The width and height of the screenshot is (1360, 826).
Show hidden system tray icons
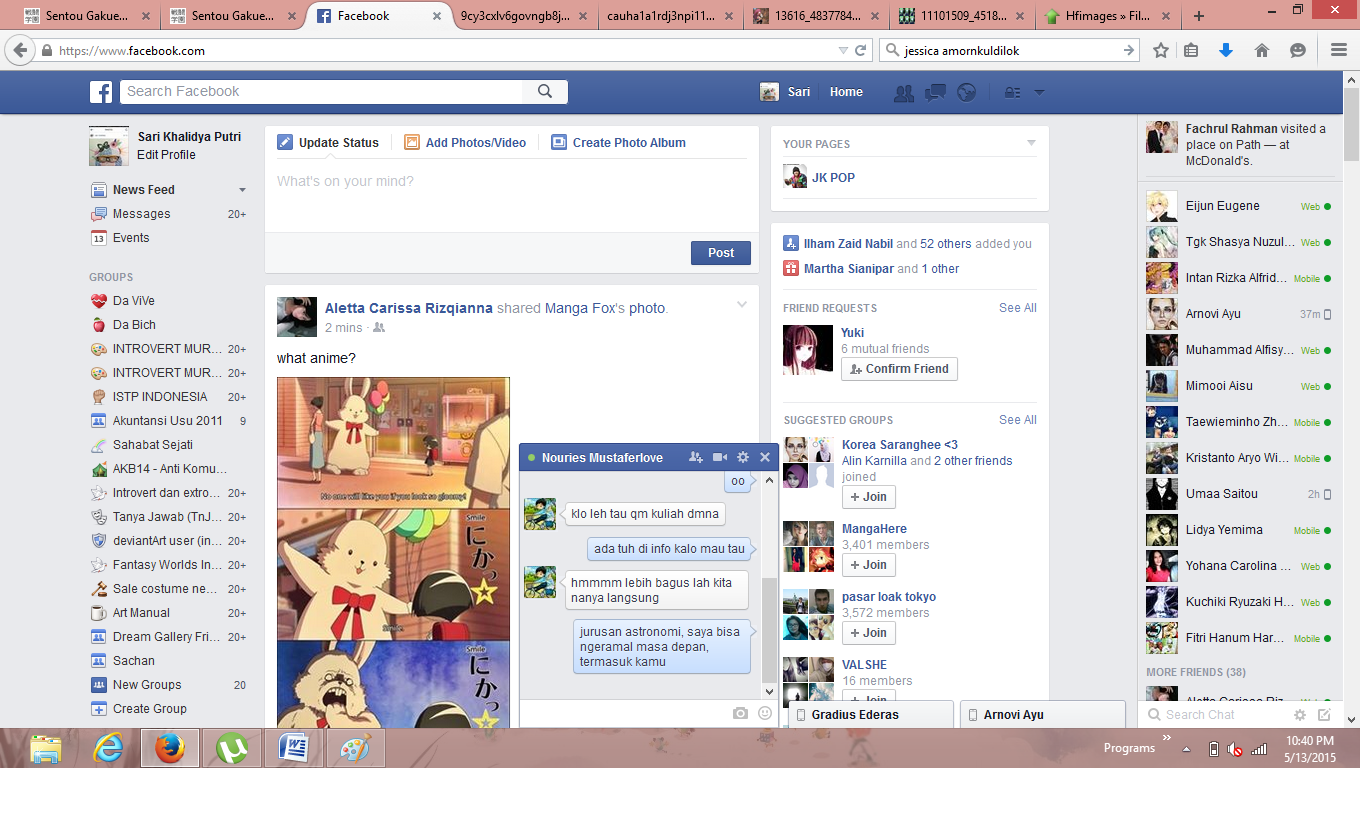coord(1187,749)
